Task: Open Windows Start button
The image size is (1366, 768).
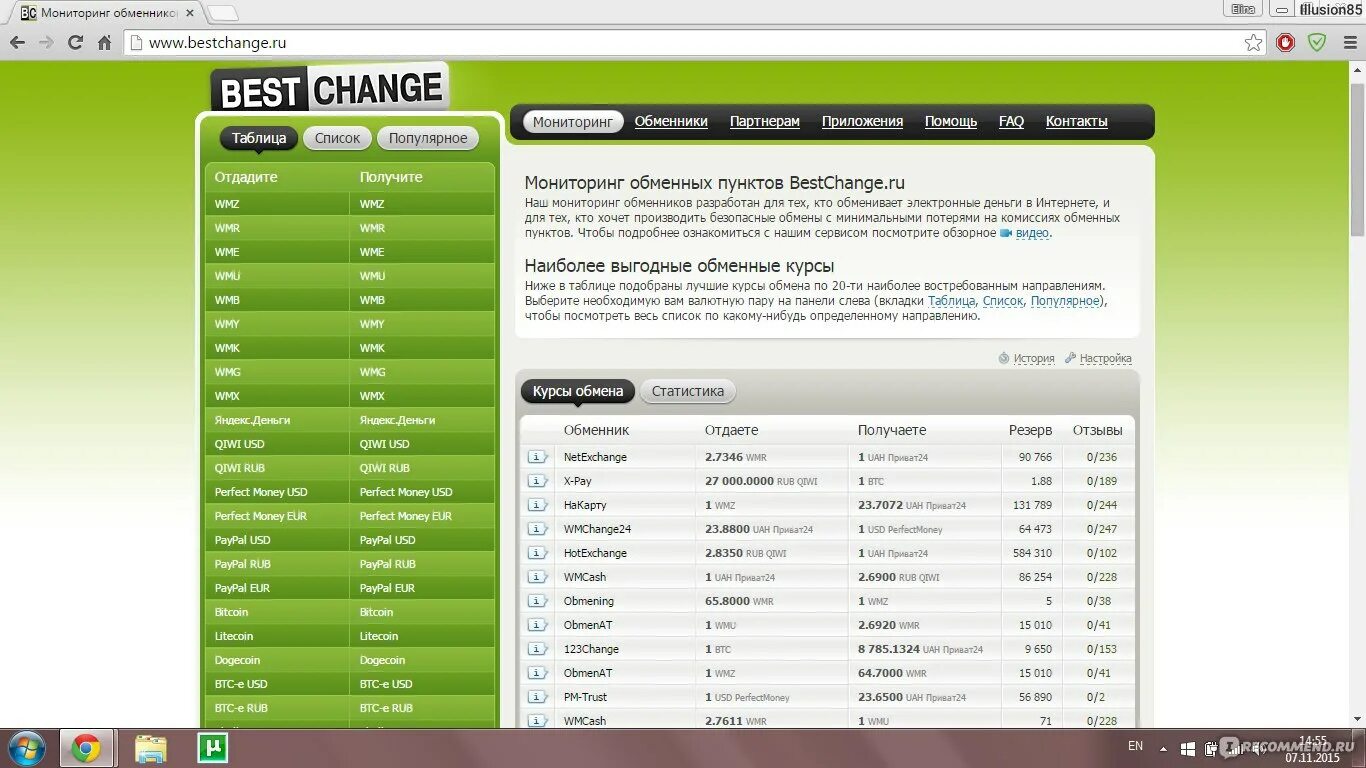Action: tap(26, 748)
